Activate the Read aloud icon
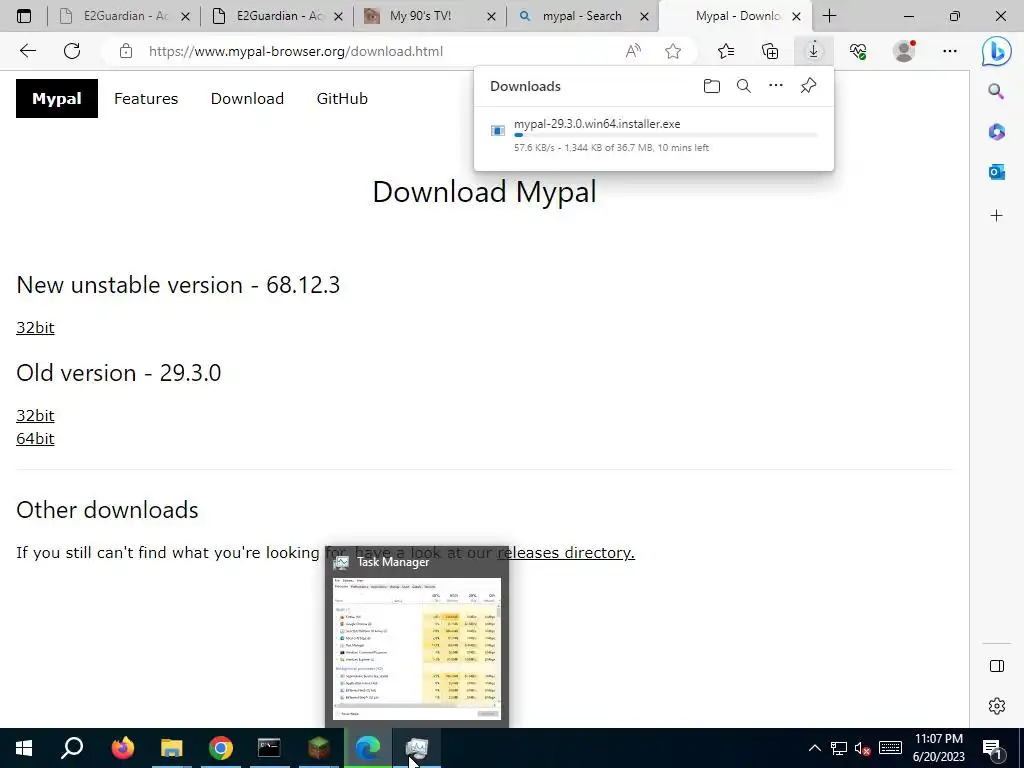This screenshot has width=1024, height=768. (633, 51)
